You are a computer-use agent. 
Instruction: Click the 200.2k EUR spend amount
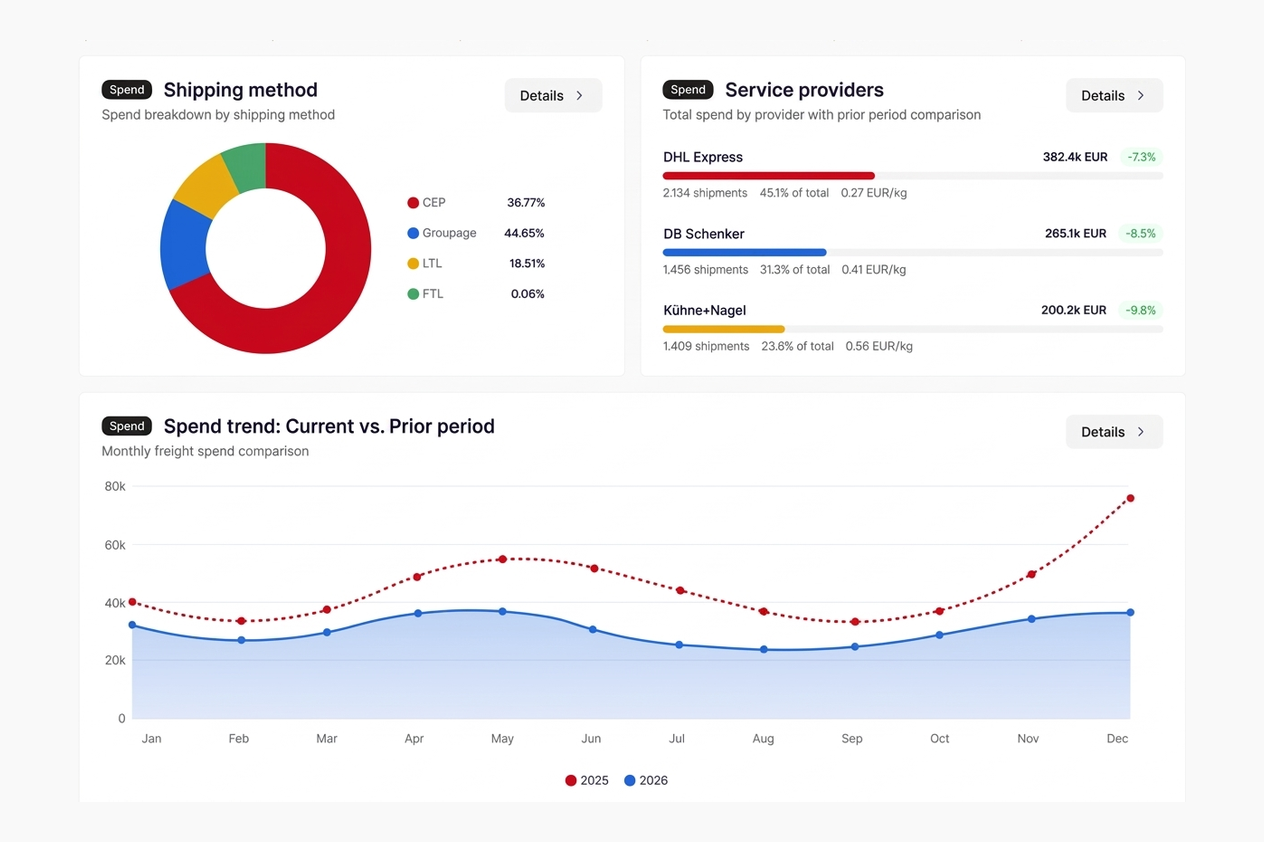tap(1074, 310)
